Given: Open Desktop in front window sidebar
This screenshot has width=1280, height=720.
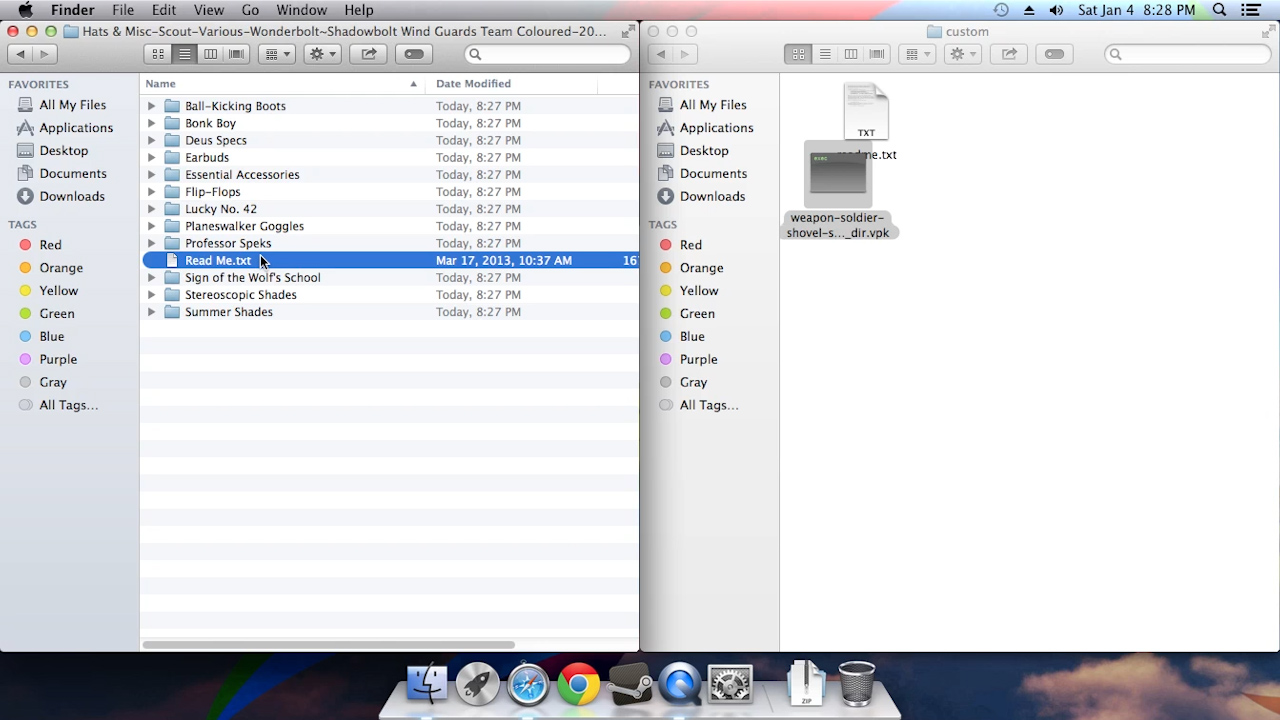Looking at the screenshot, I should (64, 151).
